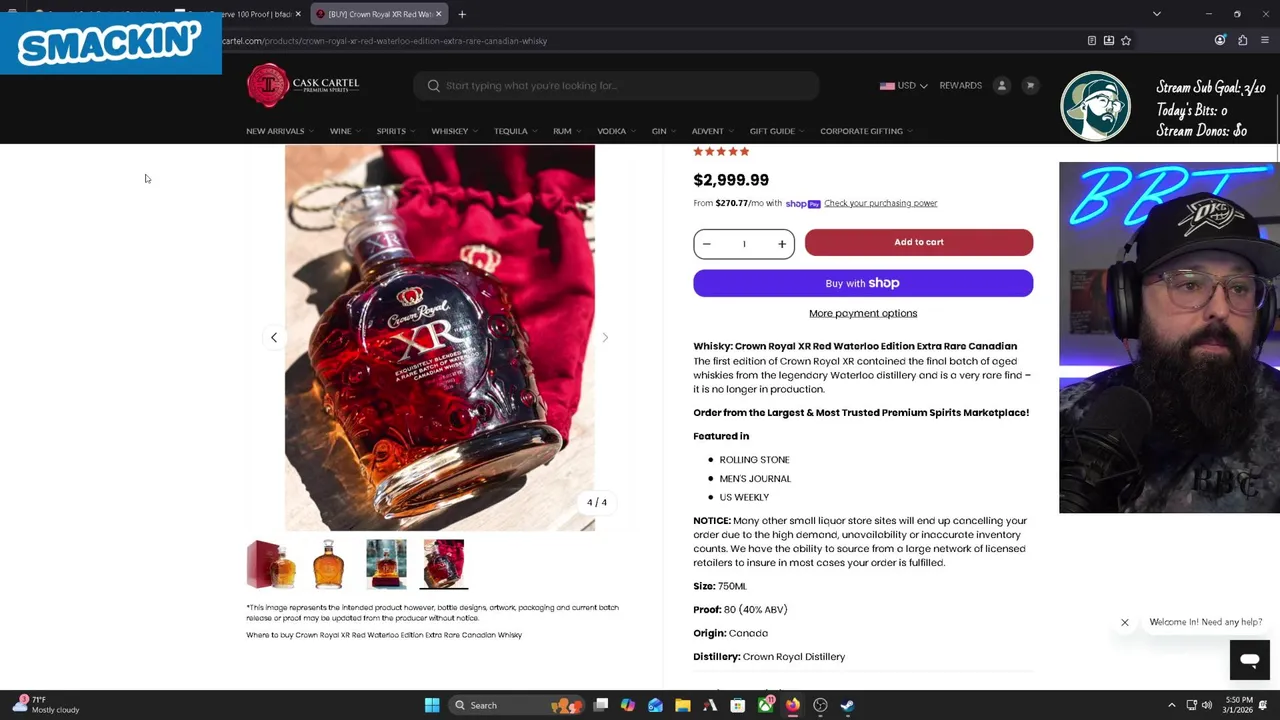Open the chat widget bubble icon

tap(1249, 660)
